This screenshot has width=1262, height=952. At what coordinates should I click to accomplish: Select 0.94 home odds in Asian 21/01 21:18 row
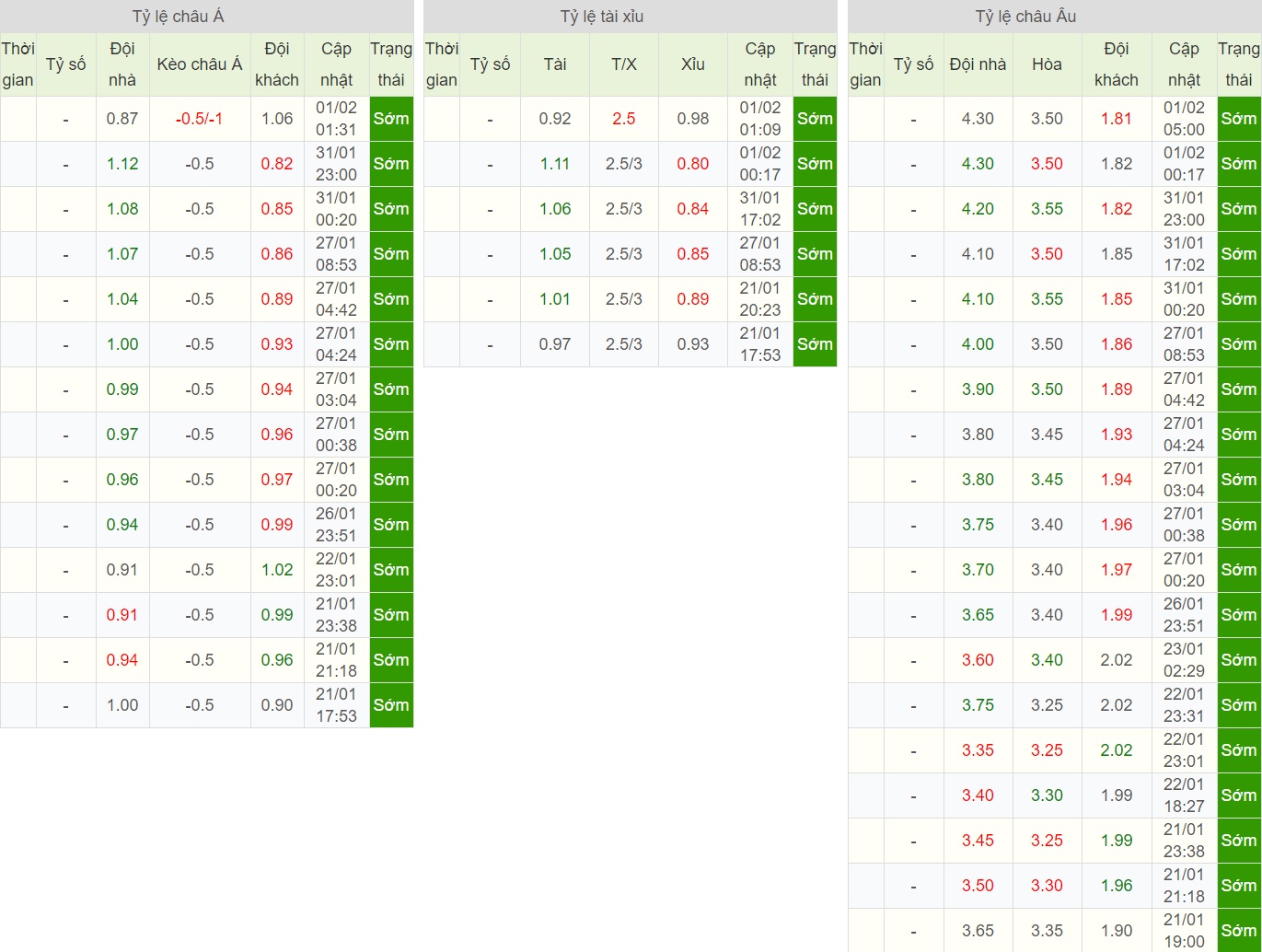pos(122,660)
